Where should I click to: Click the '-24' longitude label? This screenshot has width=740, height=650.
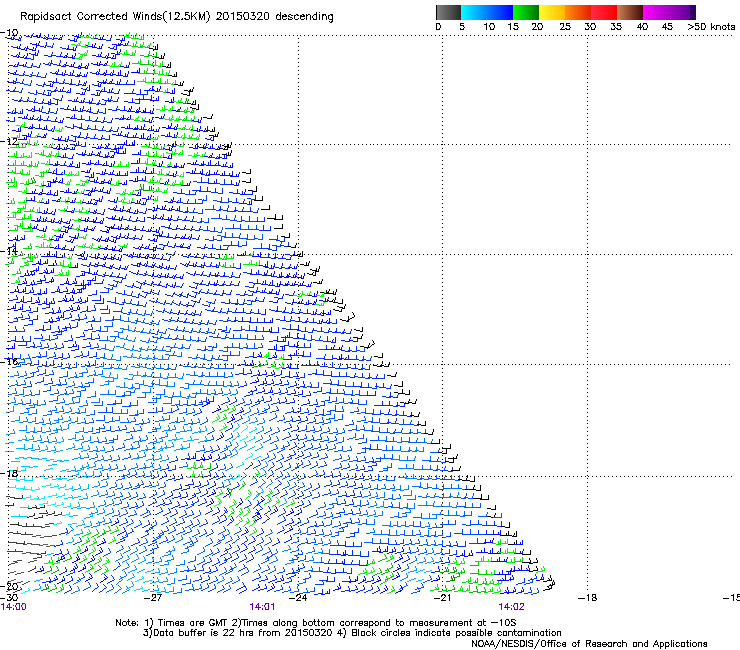click(x=298, y=598)
